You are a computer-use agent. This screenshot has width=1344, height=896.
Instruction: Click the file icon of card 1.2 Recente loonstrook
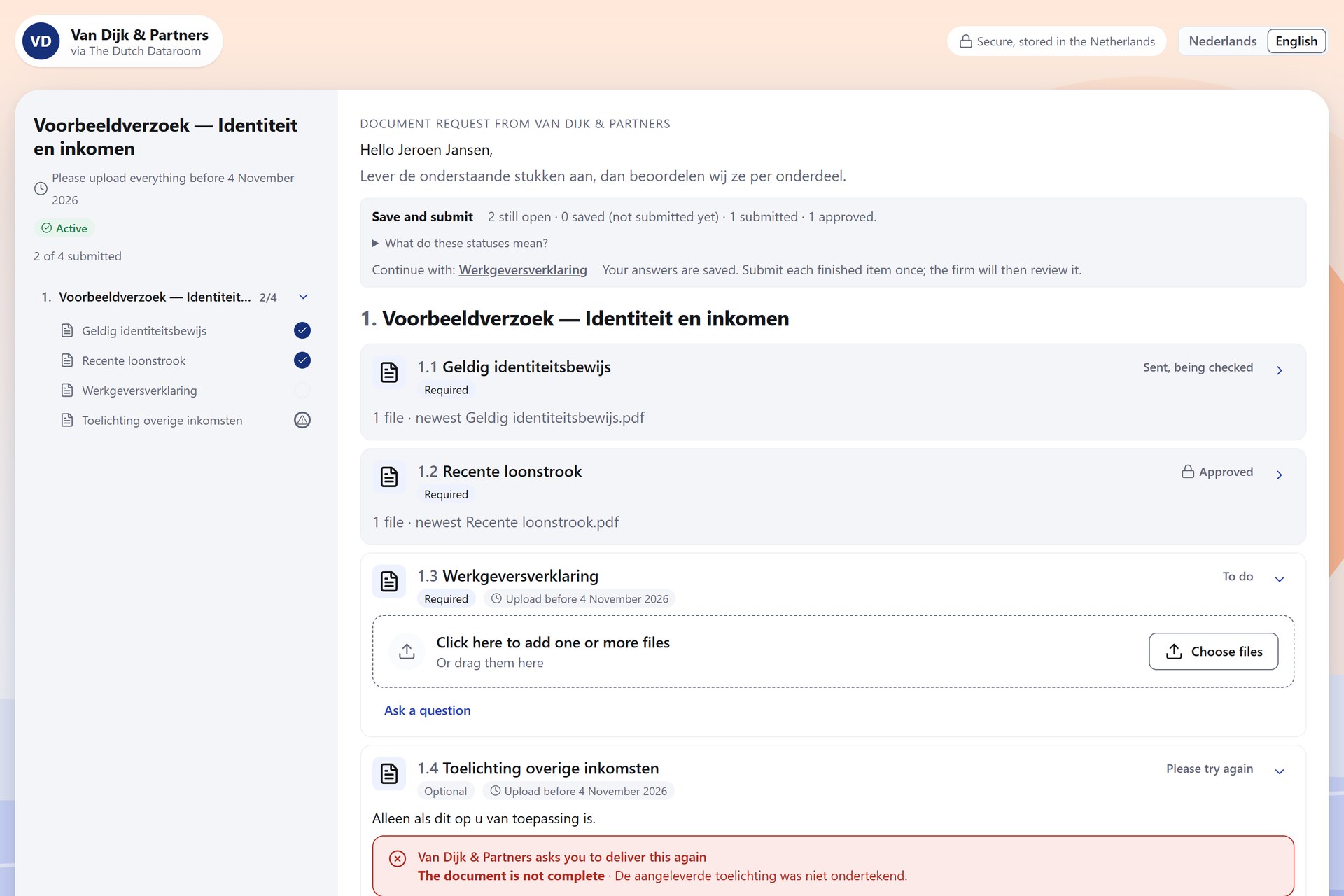click(x=389, y=477)
